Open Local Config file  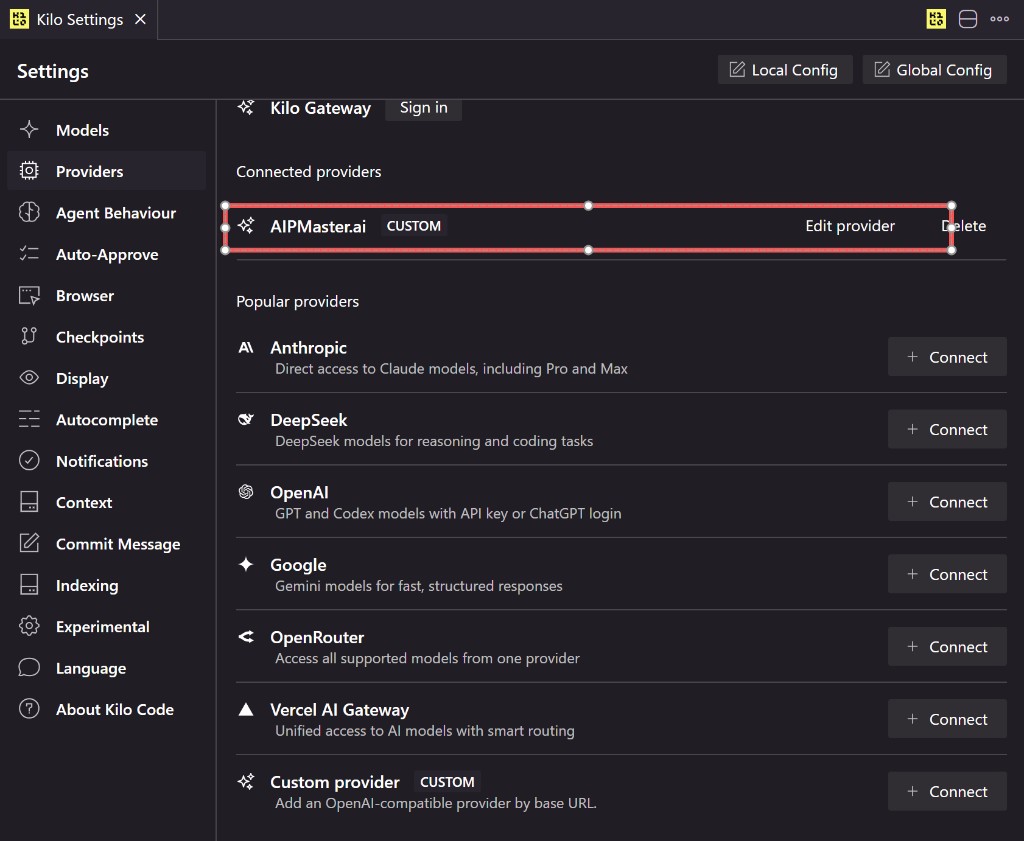pyautogui.click(x=784, y=70)
